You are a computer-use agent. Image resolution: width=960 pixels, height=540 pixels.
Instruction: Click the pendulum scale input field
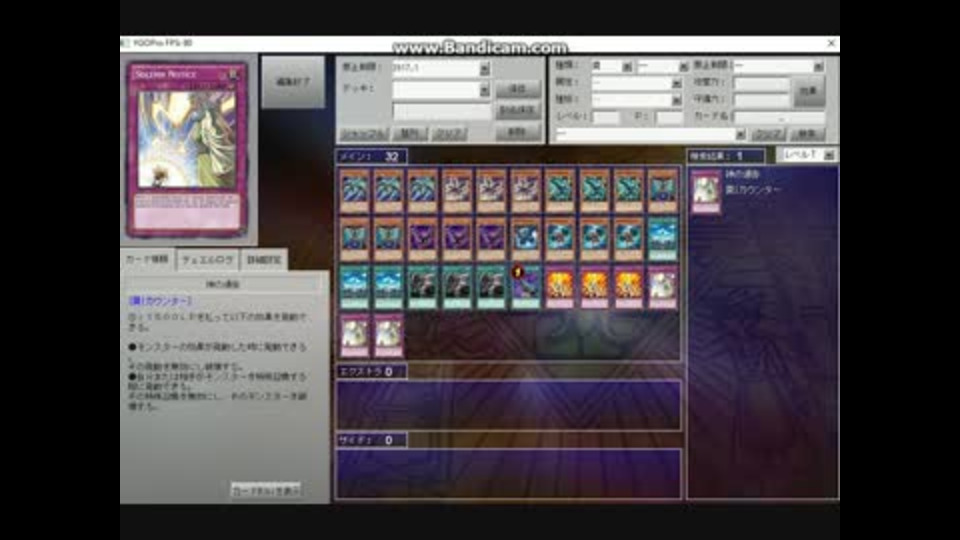(669, 116)
